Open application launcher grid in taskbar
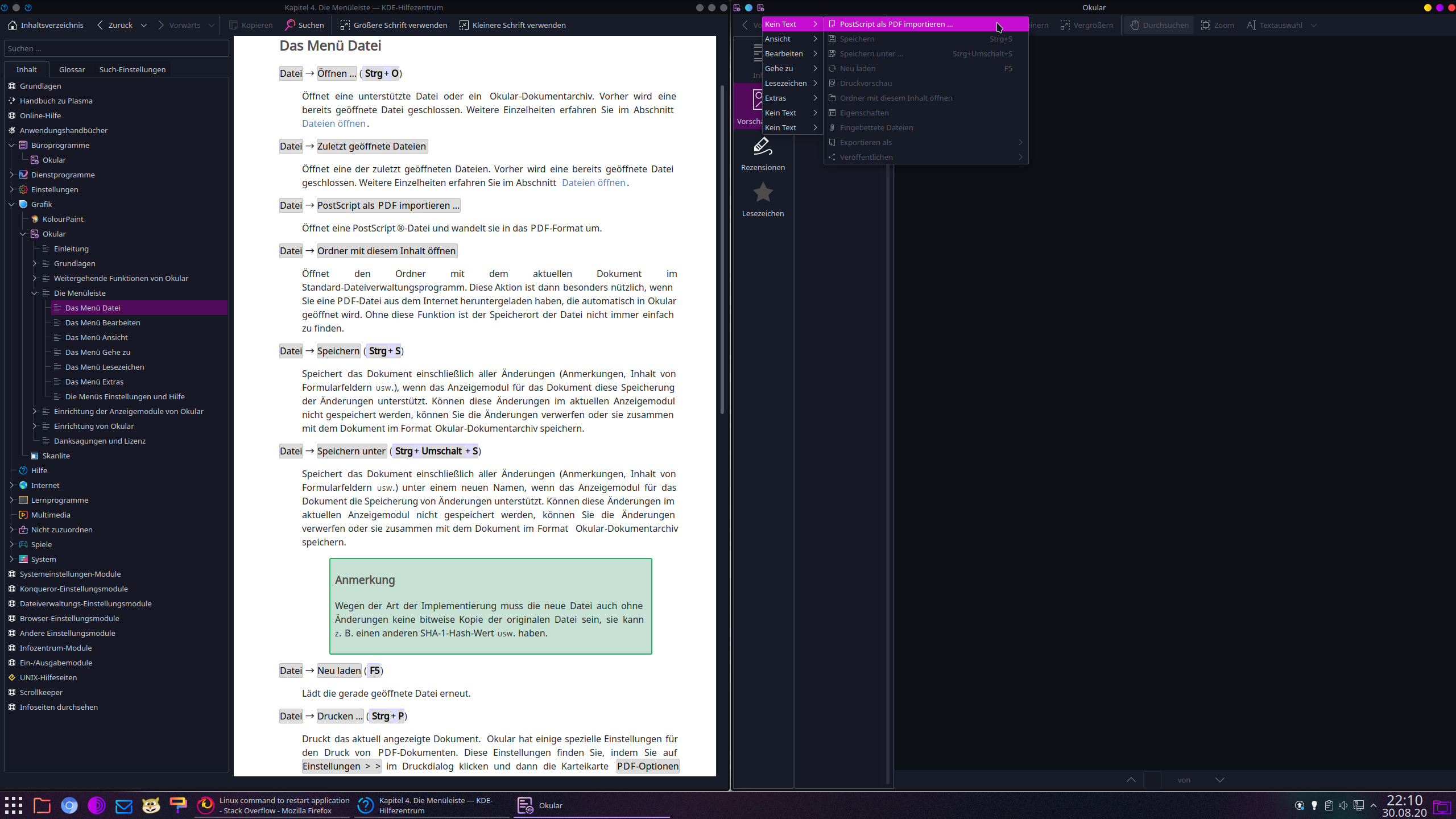Viewport: 1456px width, 819px height. [14, 805]
